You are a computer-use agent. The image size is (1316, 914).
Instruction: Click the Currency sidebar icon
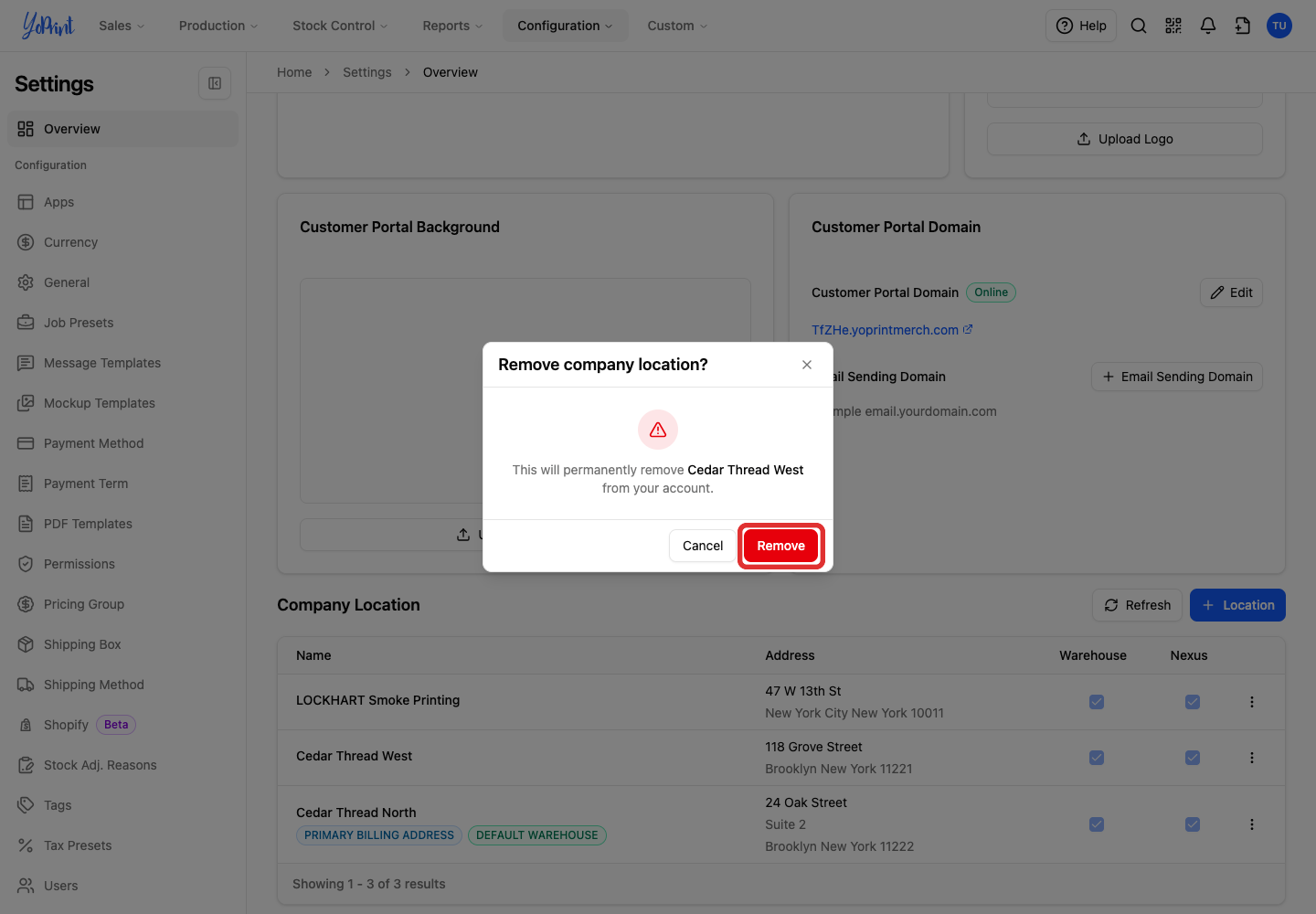tap(26, 242)
